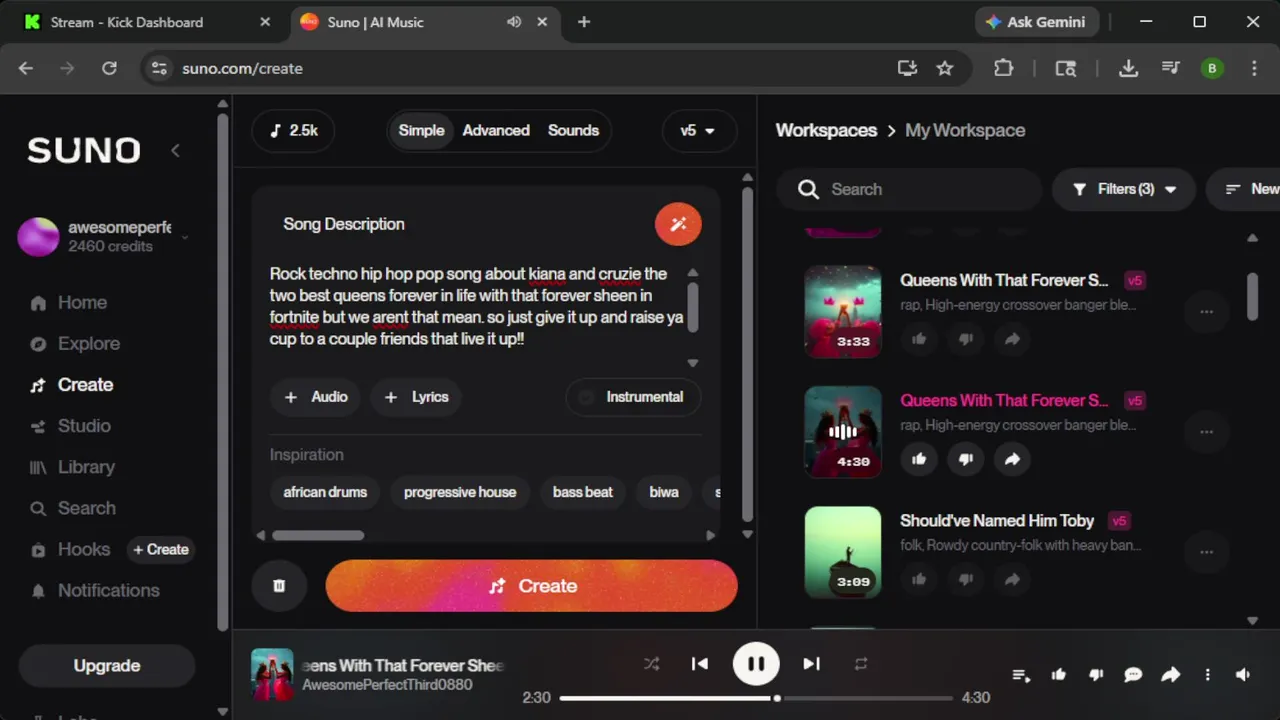Image resolution: width=1280 pixels, height=720 pixels.
Task: Like the 3:33 Queens With That Forever song
Action: (x=919, y=339)
